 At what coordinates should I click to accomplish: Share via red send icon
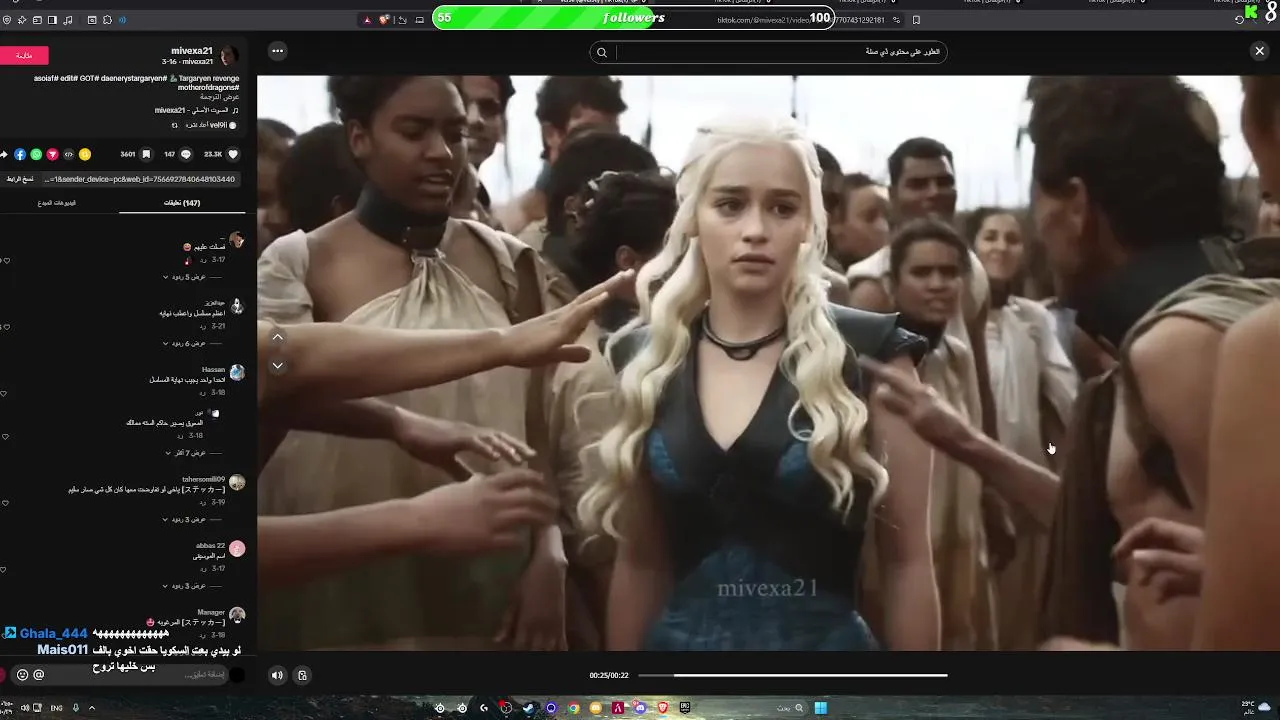pyautogui.click(x=52, y=154)
